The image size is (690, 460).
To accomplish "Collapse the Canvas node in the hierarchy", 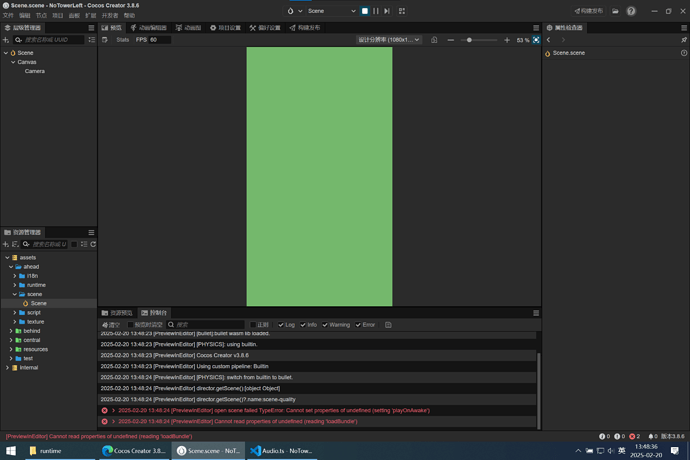I will pos(13,62).
